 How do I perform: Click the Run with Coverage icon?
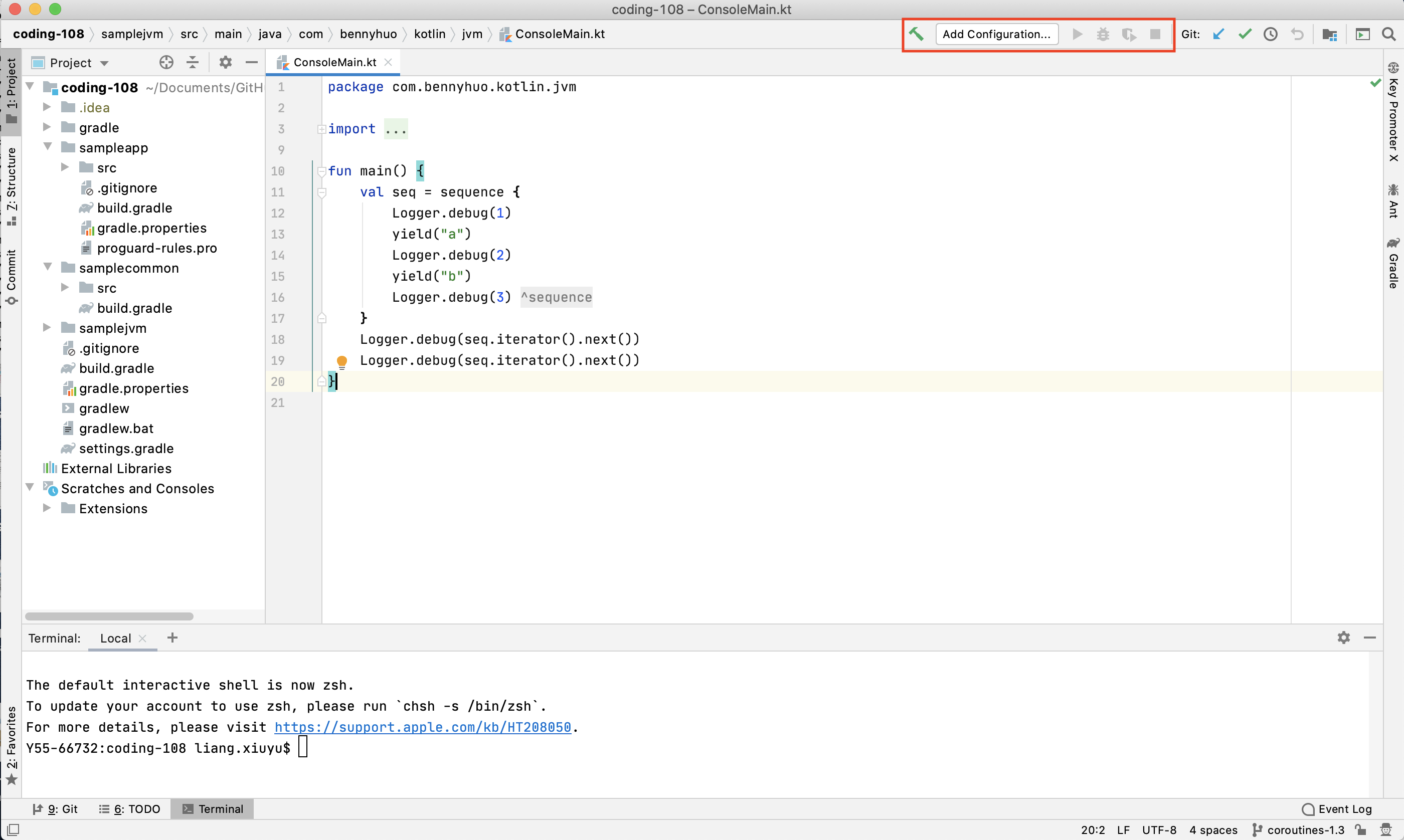1129,34
